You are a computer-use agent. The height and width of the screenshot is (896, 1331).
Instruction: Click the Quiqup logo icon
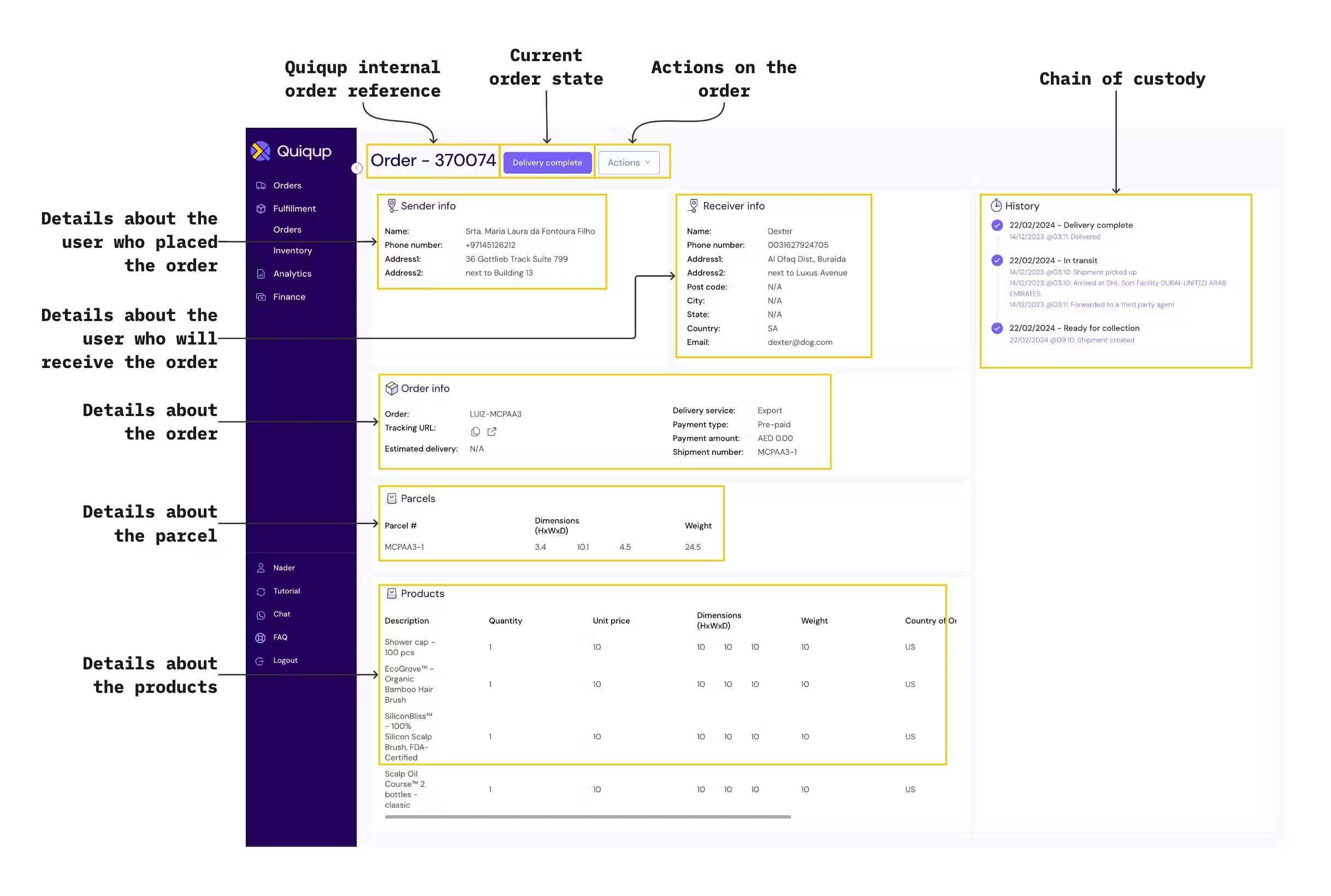pos(261,151)
